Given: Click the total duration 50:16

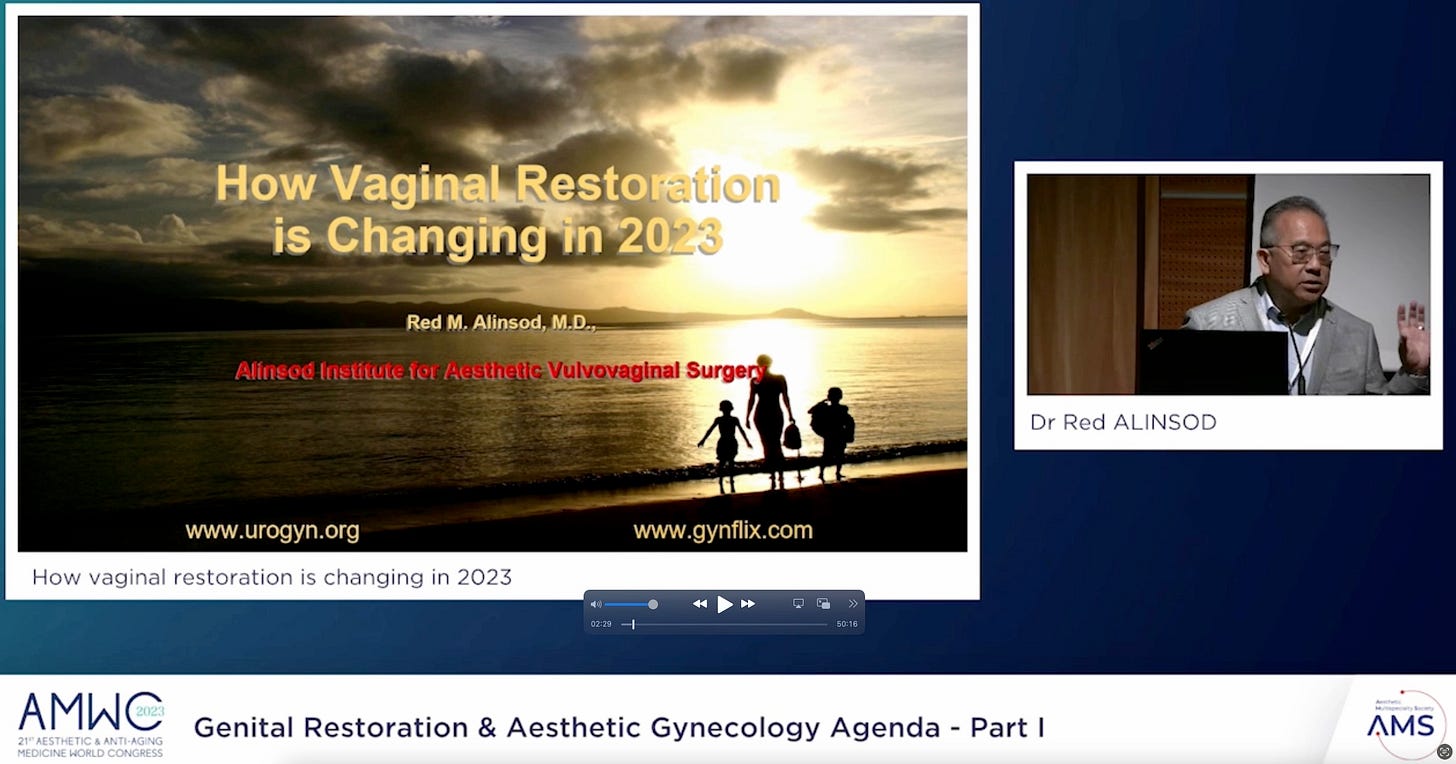Looking at the screenshot, I should [x=847, y=624].
